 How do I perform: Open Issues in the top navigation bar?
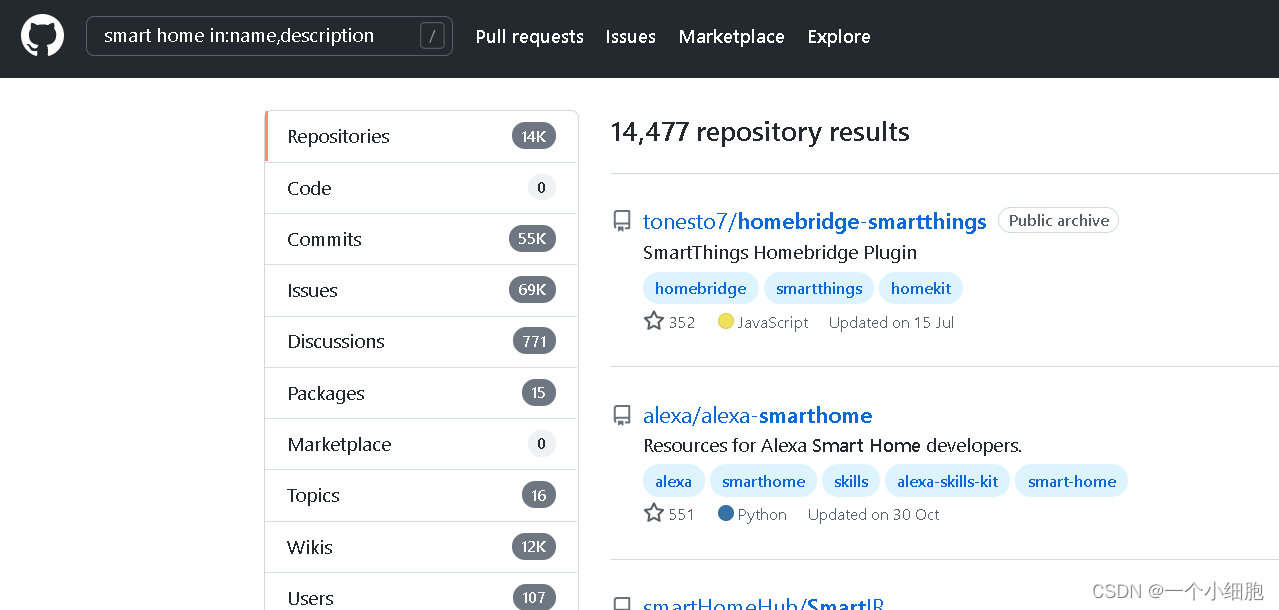tap(630, 37)
